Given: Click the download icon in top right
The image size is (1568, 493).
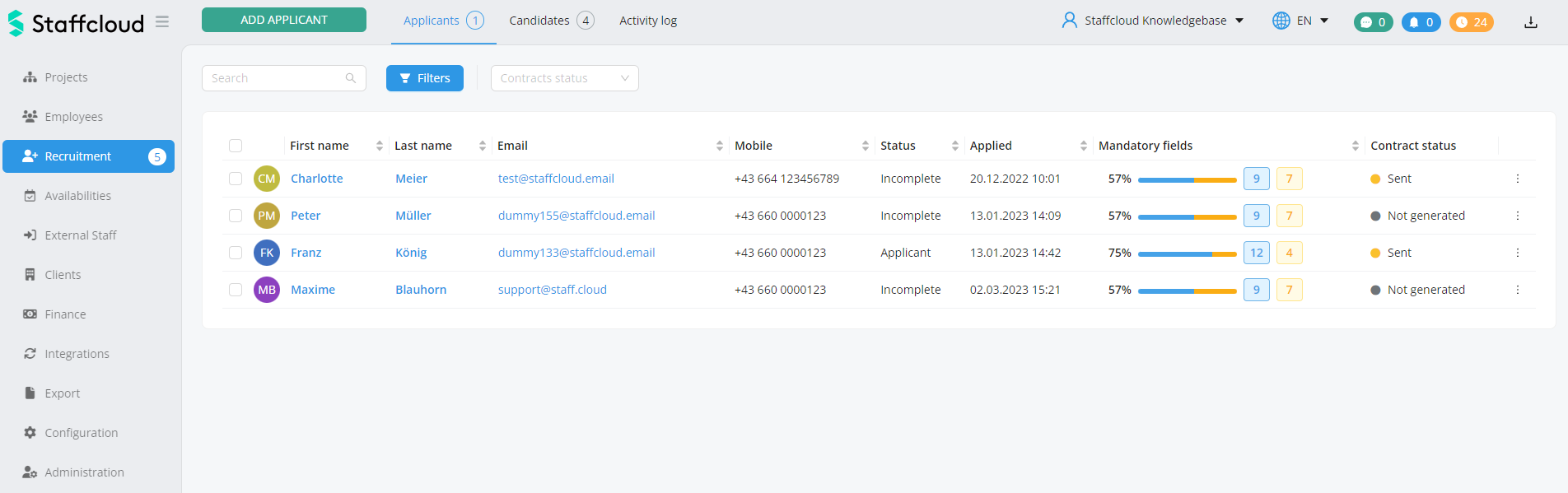Looking at the screenshot, I should click(x=1530, y=22).
